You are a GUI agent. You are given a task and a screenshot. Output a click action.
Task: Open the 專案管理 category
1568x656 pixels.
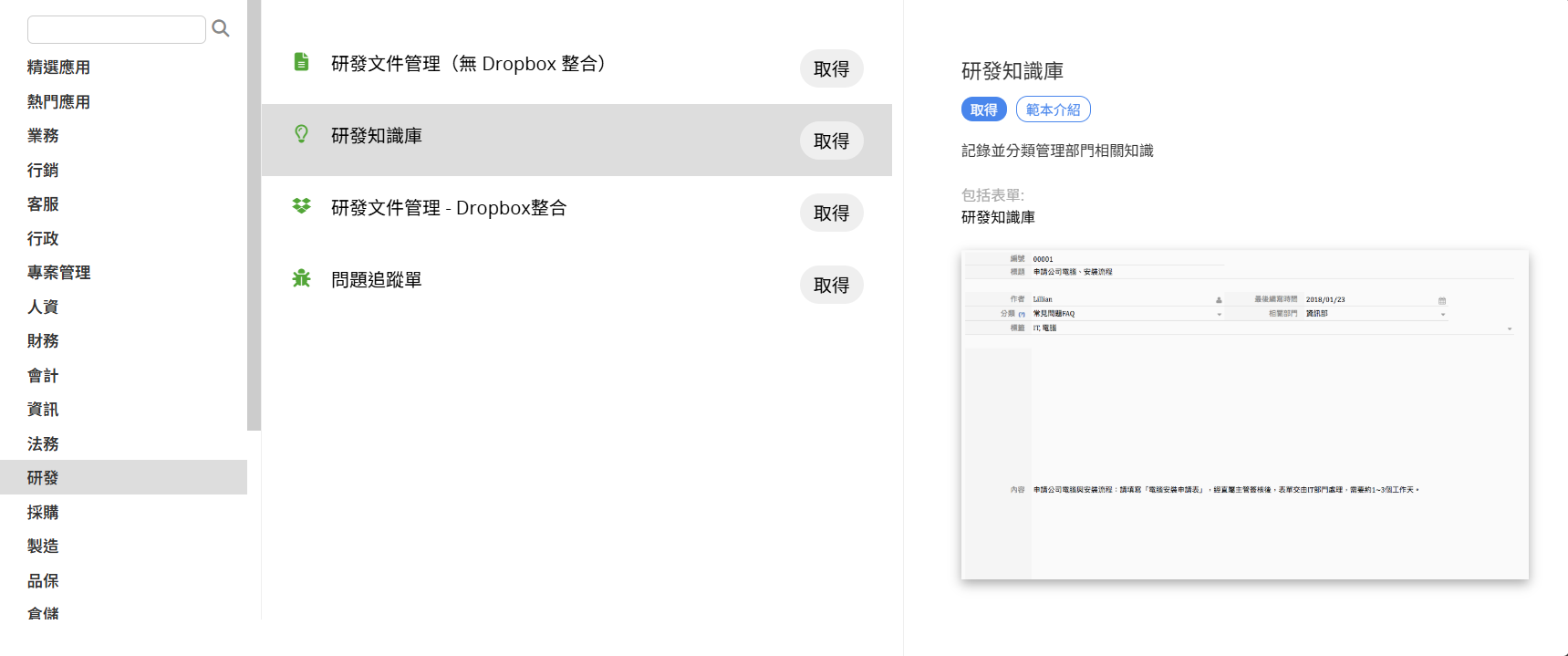(58, 273)
